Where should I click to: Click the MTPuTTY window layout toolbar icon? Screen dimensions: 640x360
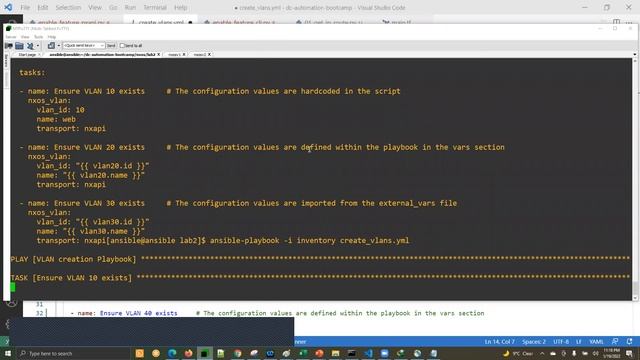click(51, 46)
